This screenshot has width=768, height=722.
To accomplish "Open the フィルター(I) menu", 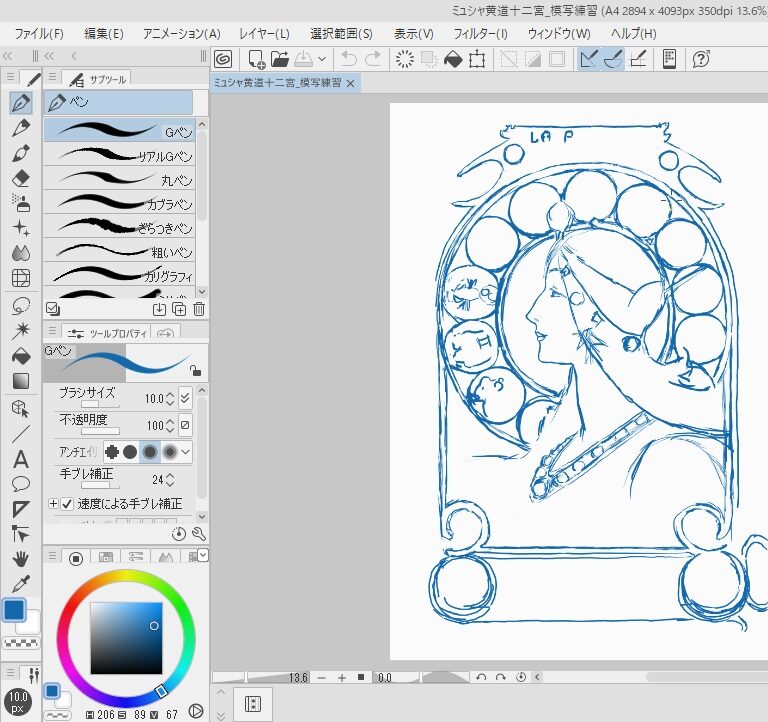I will (480, 33).
